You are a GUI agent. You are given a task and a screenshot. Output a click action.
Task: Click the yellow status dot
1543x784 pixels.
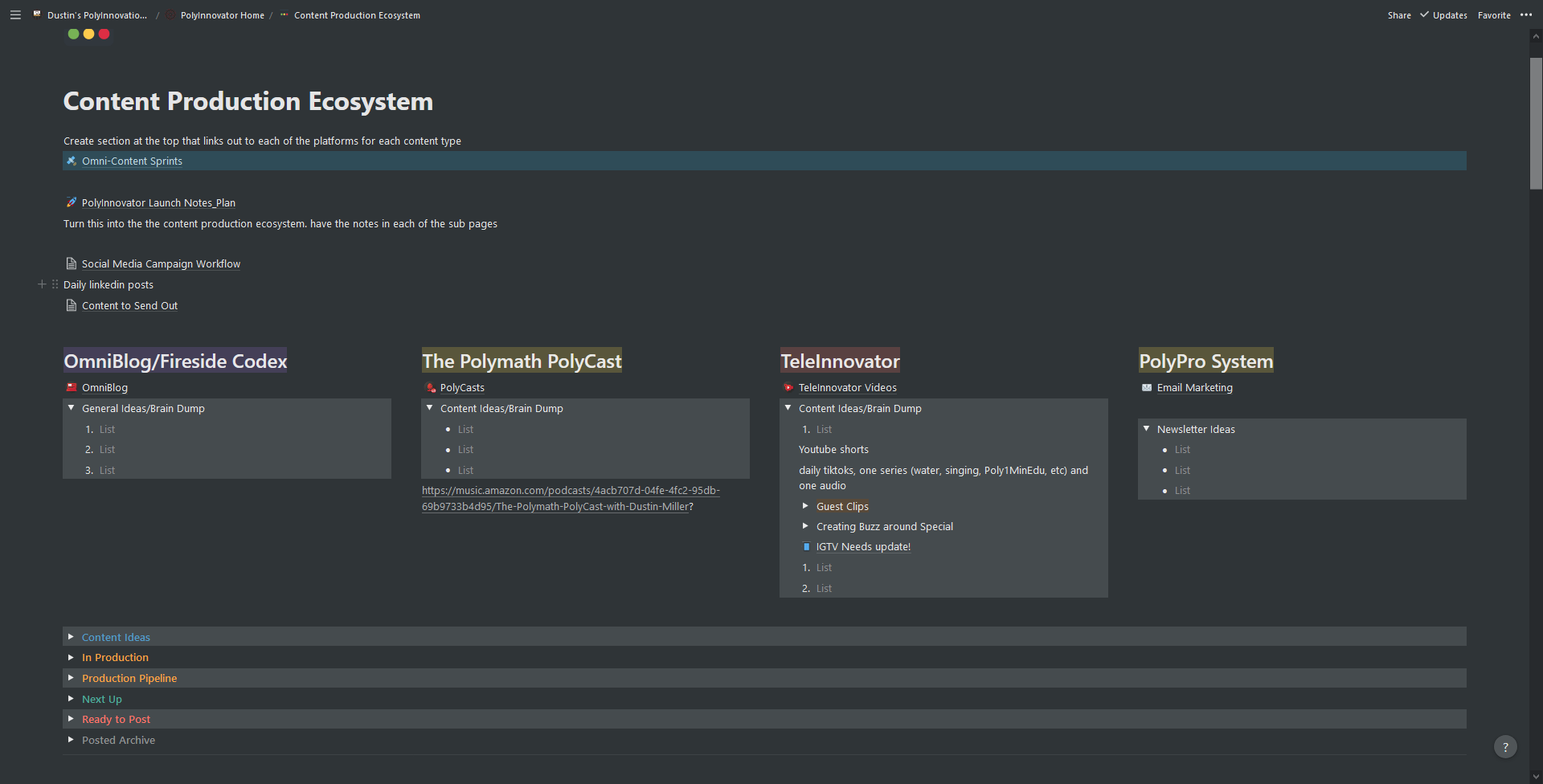88,34
